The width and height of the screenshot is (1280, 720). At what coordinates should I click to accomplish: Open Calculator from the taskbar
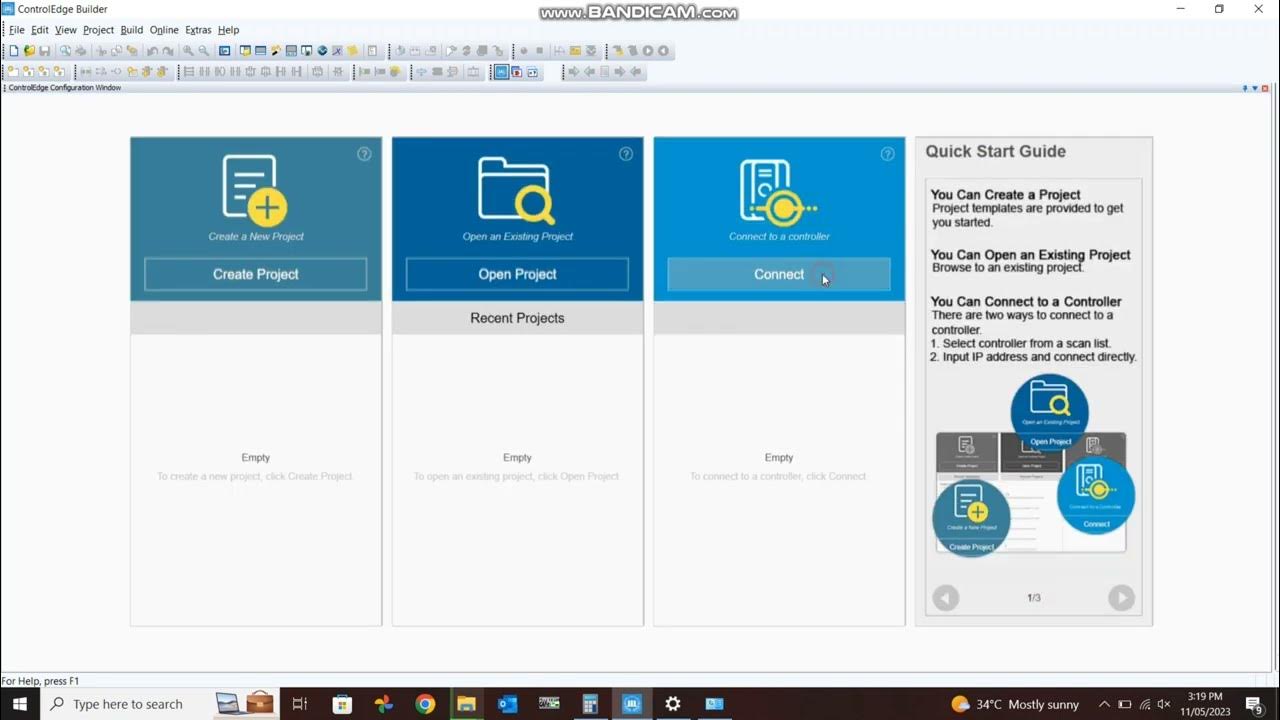point(590,704)
